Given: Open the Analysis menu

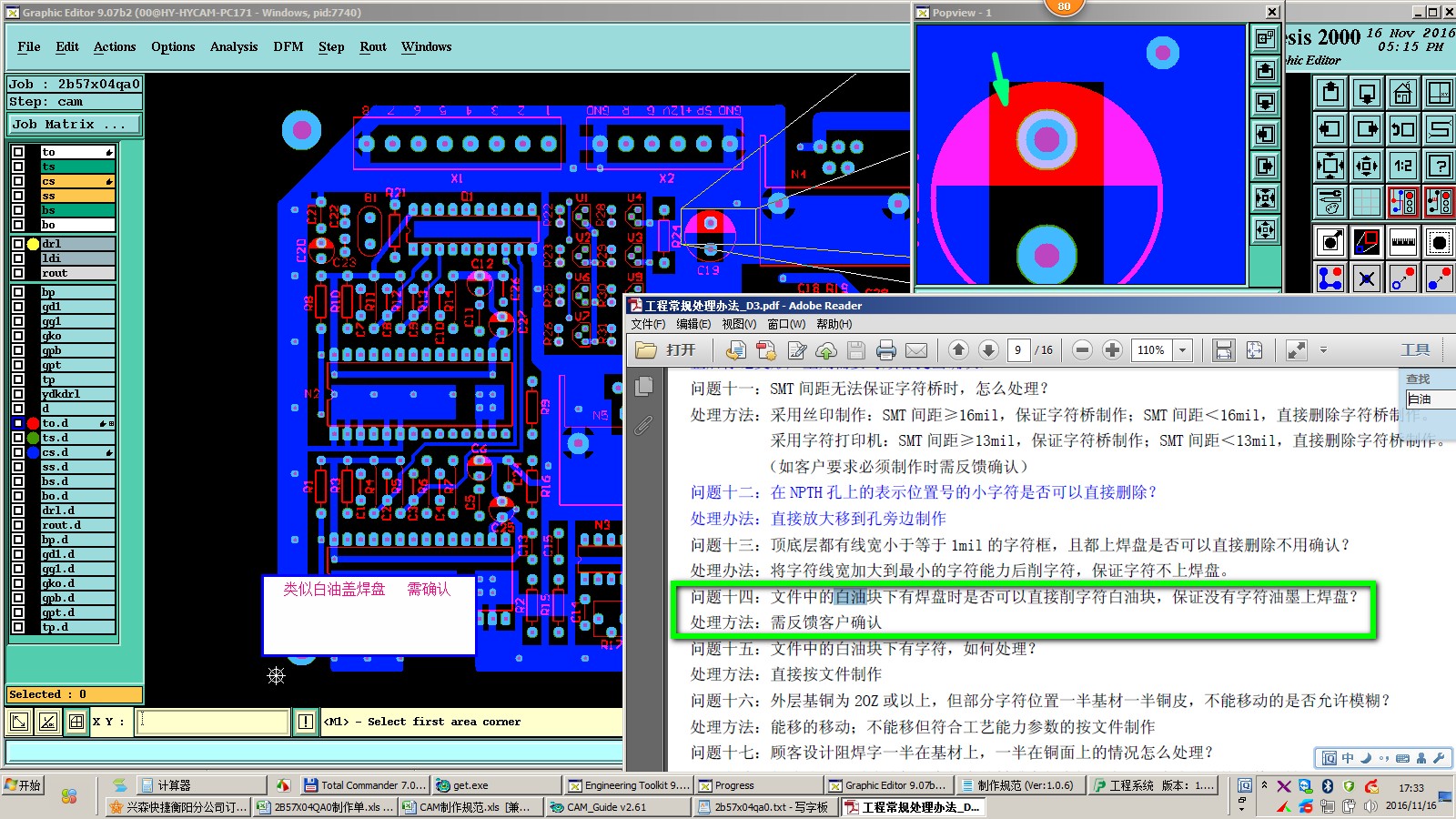Looking at the screenshot, I should (234, 46).
